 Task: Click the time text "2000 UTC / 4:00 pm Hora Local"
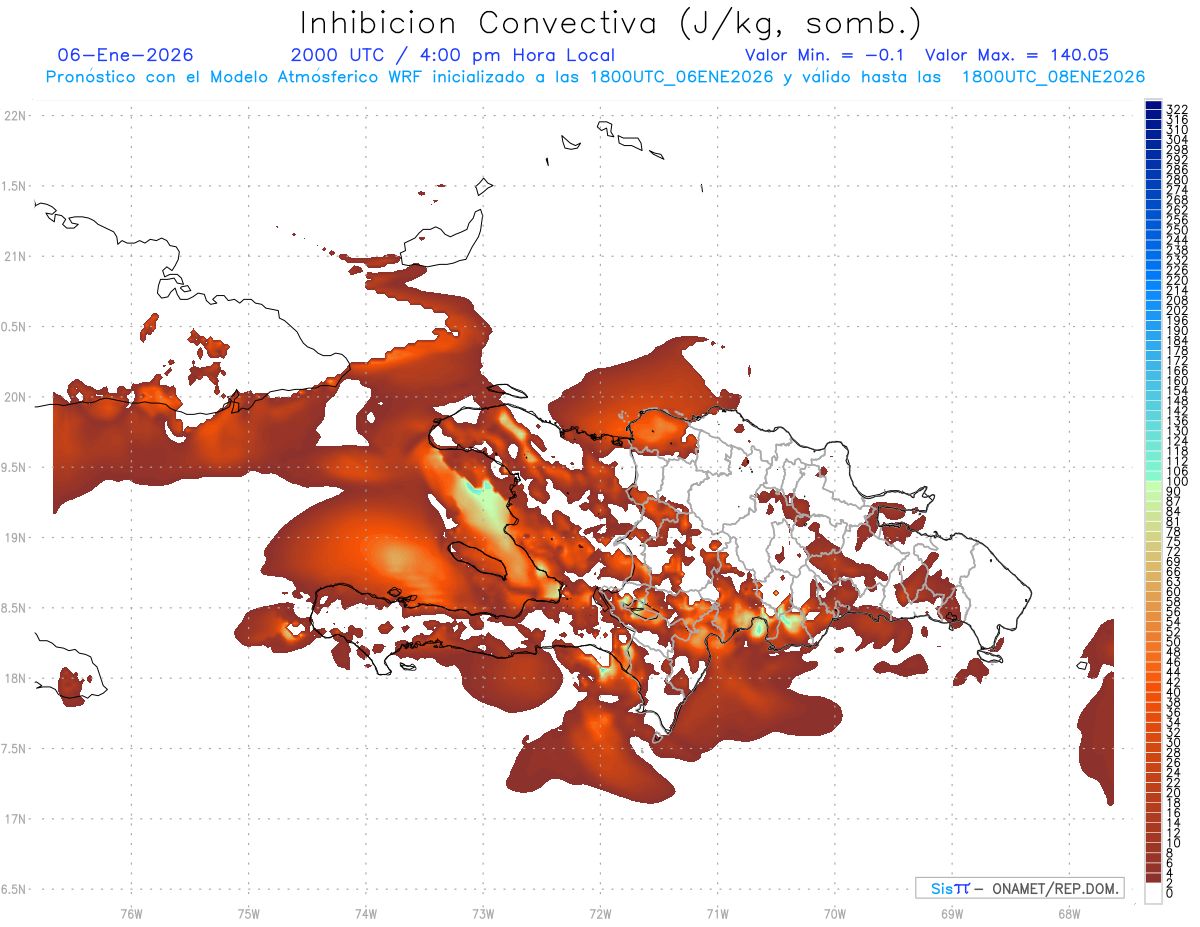452,56
